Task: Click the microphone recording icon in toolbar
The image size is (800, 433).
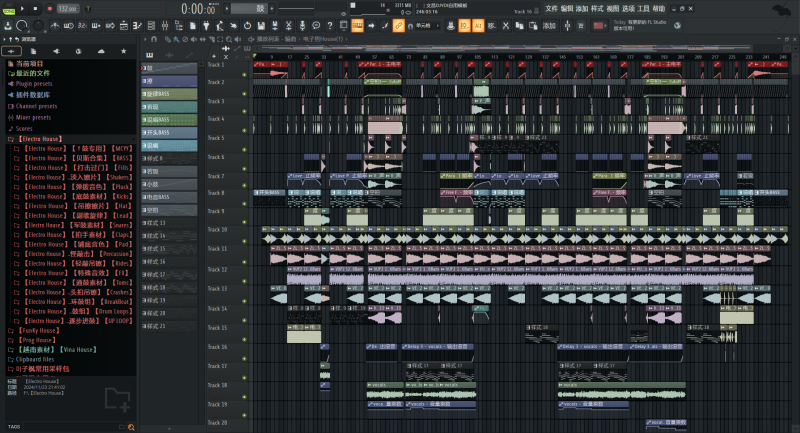Action: (302, 26)
